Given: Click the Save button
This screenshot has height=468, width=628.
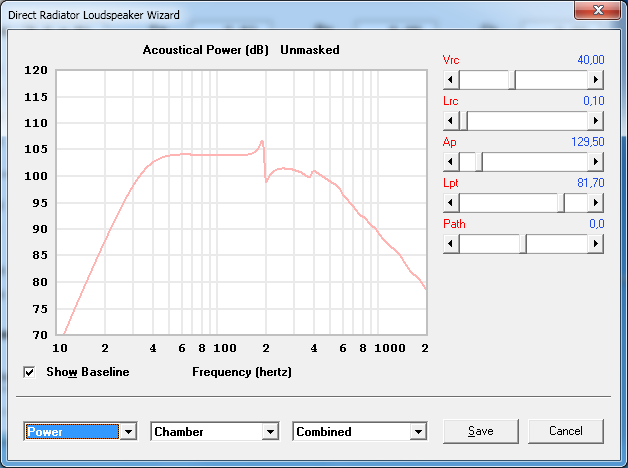Looking at the screenshot, I should (x=481, y=431).
